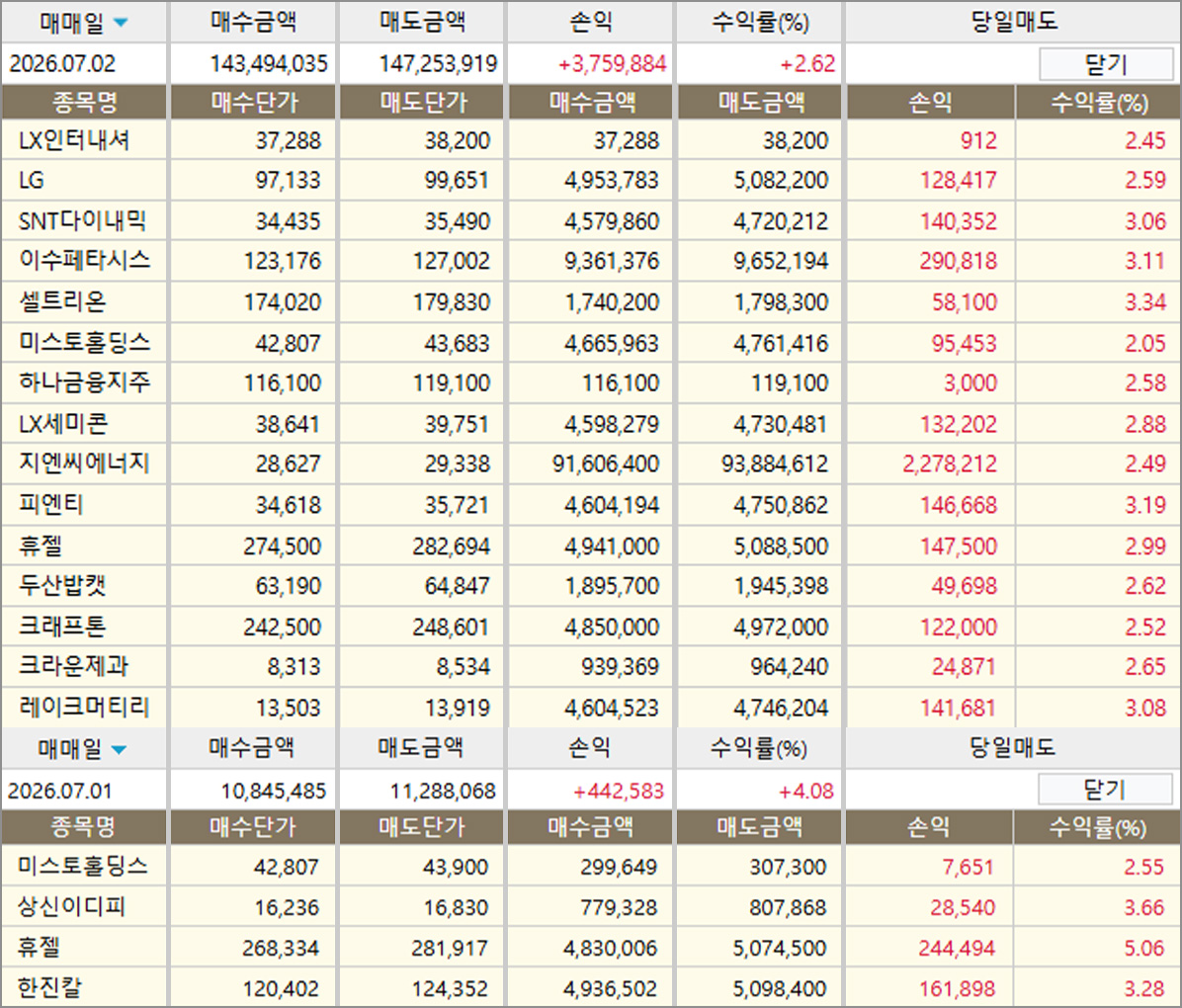Click 닫기 button for 2026.07.01 section
Viewport: 1182px width, 1008px height.
[1104, 791]
